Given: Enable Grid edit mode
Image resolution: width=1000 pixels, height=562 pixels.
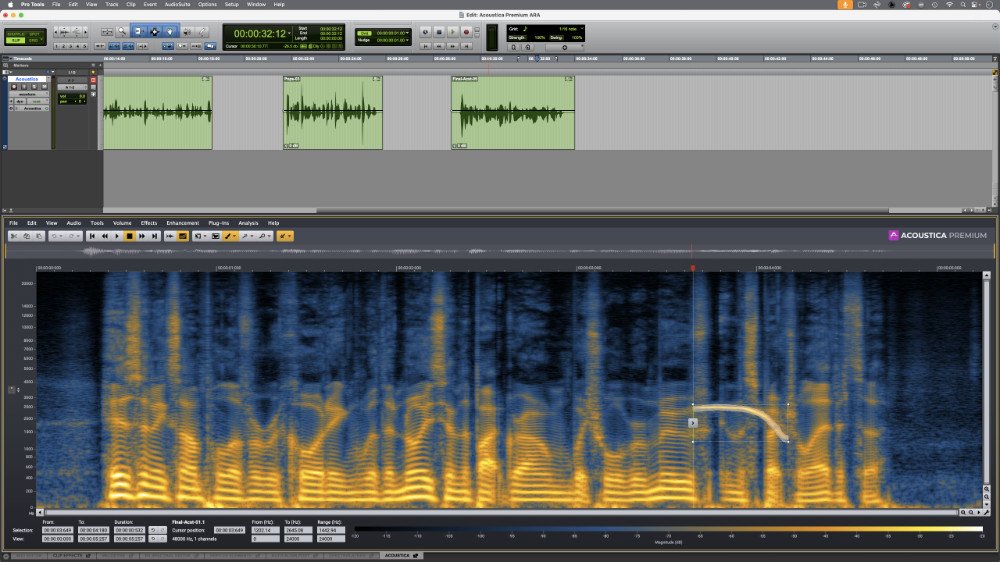Looking at the screenshot, I should (34, 40).
